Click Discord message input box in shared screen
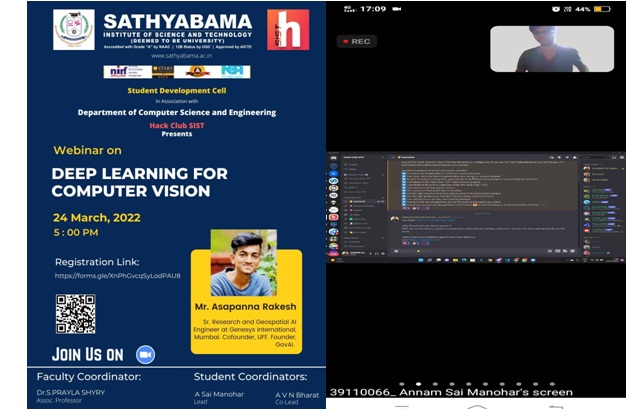This screenshot has height=412, width=628. (x=485, y=251)
